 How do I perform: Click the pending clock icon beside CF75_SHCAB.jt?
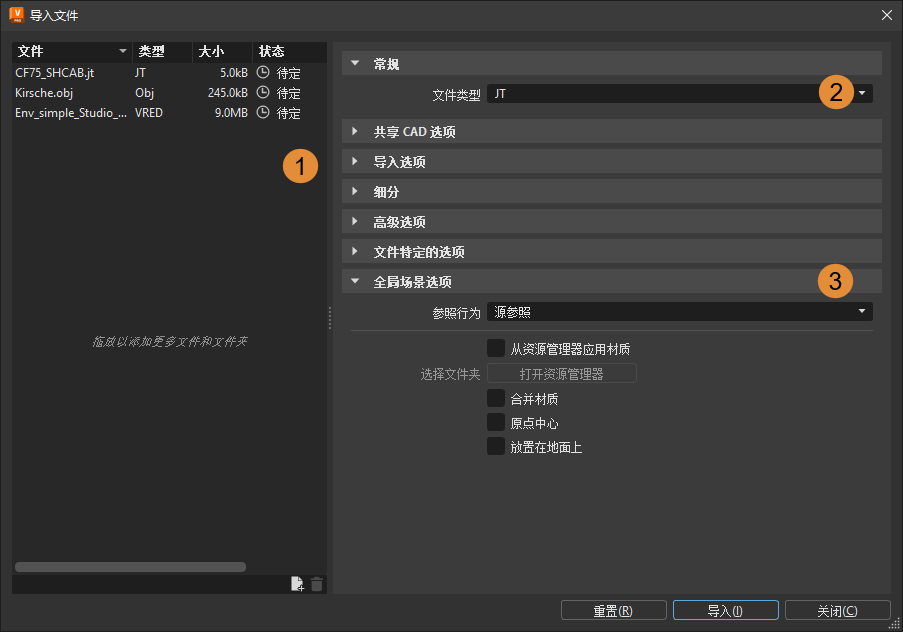[x=262, y=72]
